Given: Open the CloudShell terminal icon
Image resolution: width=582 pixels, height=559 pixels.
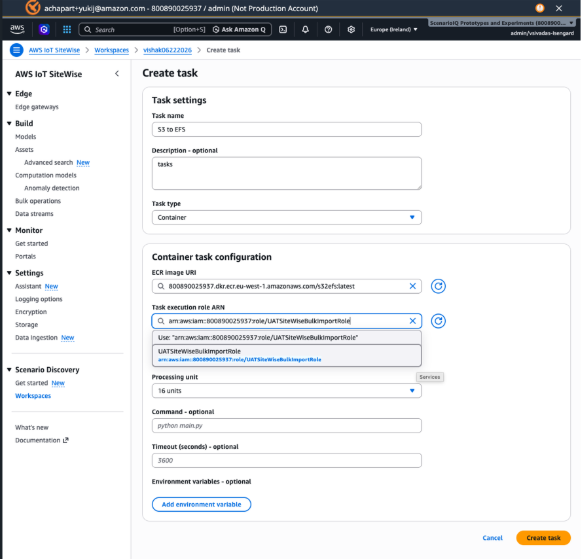Looking at the screenshot, I should click(x=283, y=29).
